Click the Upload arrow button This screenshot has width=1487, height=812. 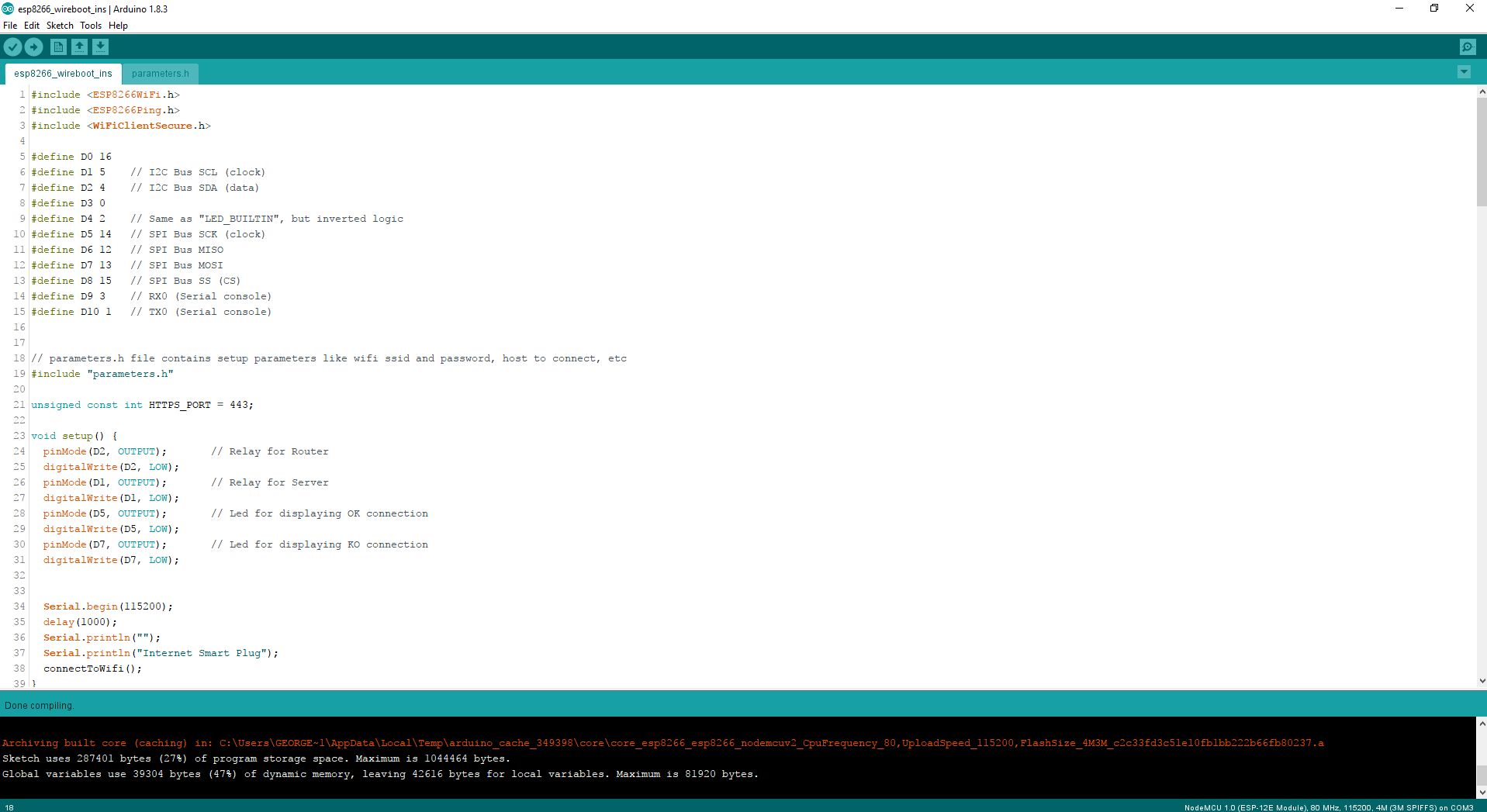click(x=33, y=47)
